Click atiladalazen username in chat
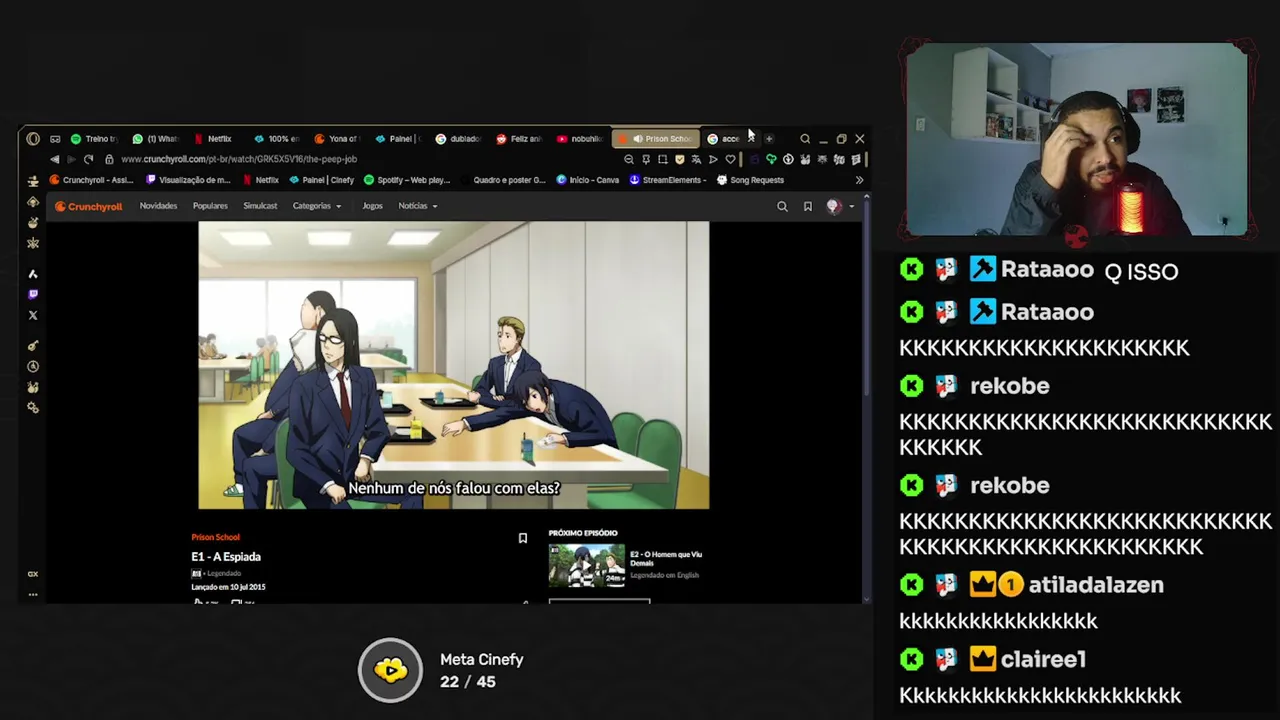 tap(1096, 585)
